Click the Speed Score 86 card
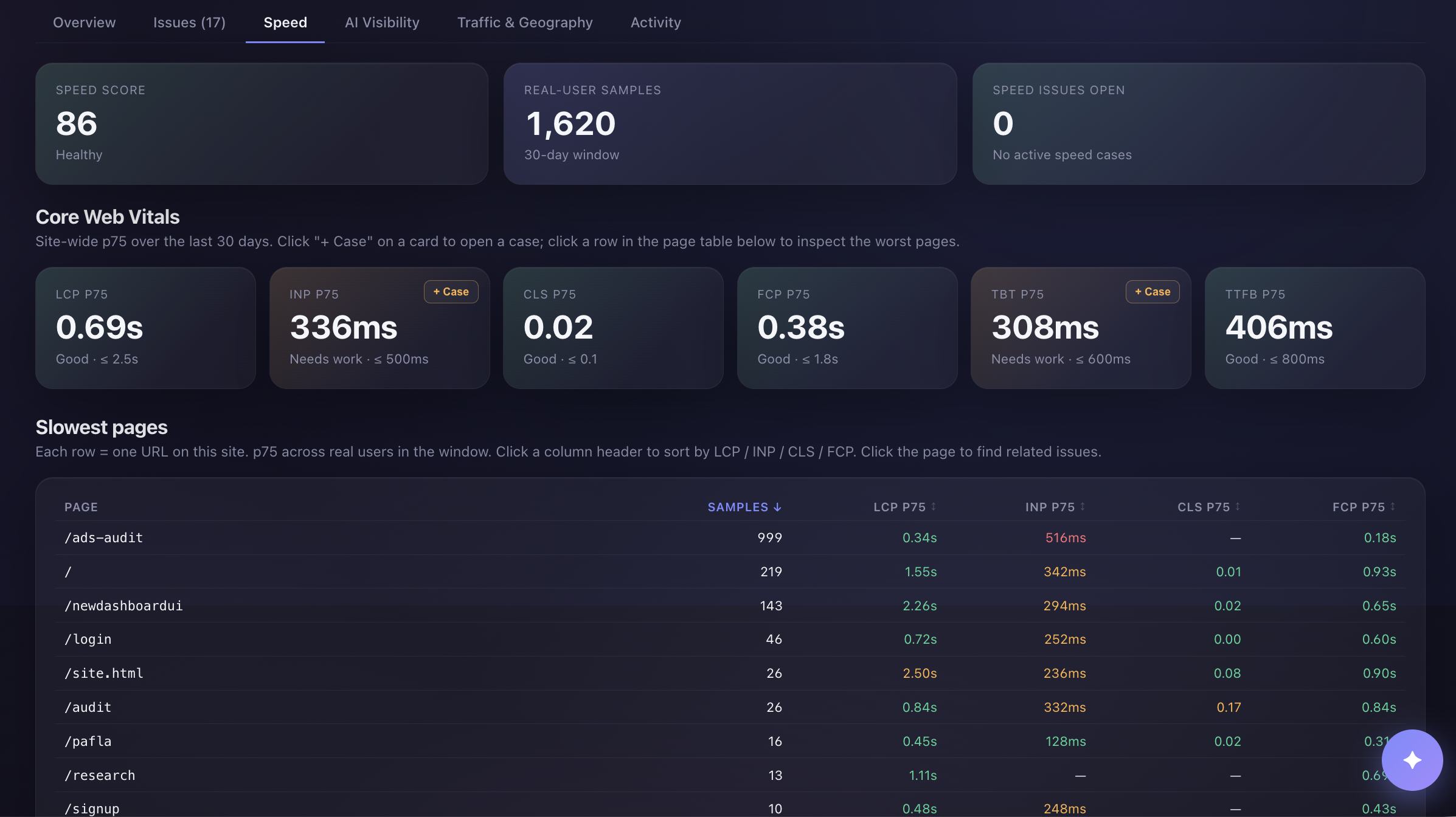This screenshot has width=1456, height=817. click(x=262, y=124)
